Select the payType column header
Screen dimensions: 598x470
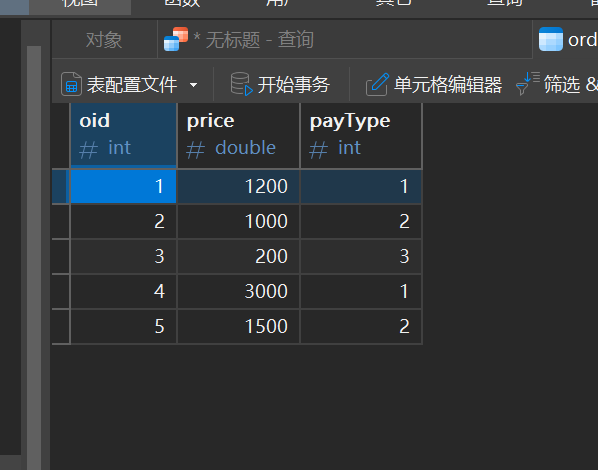pos(361,135)
